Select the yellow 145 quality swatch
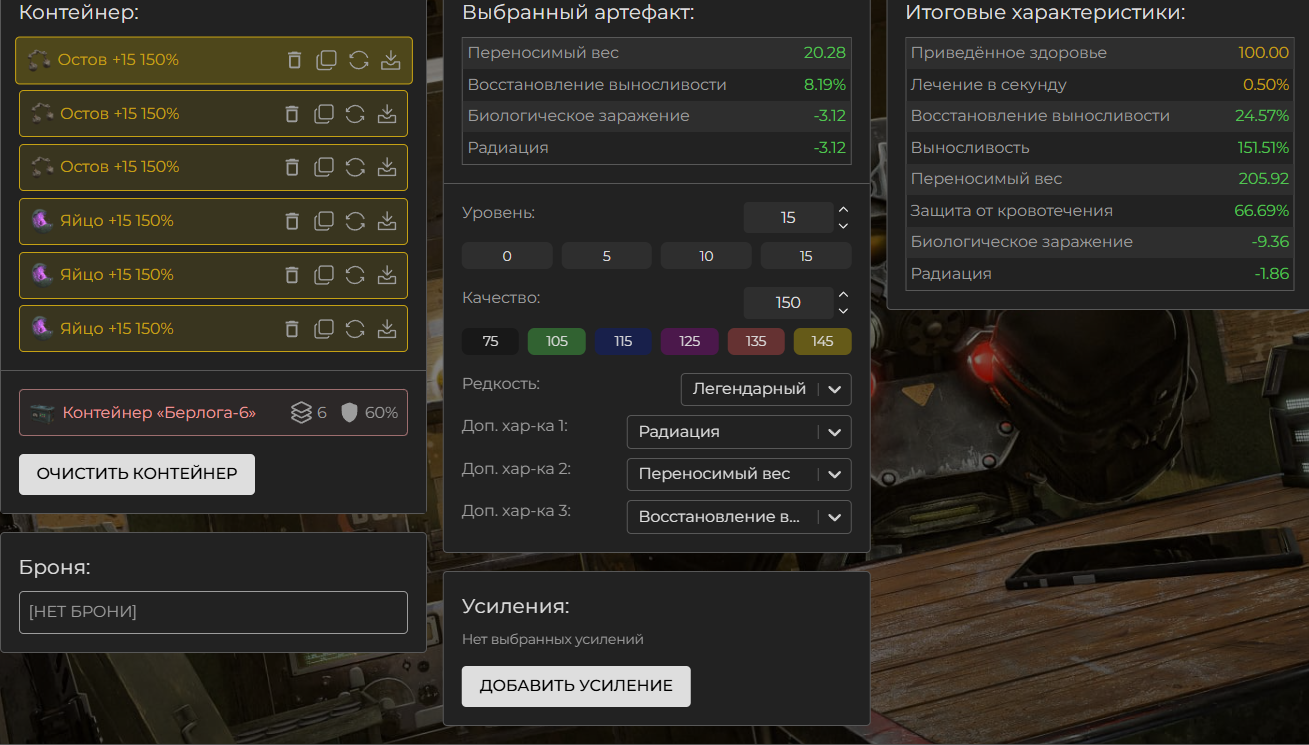The height and width of the screenshot is (745, 1309). [823, 341]
